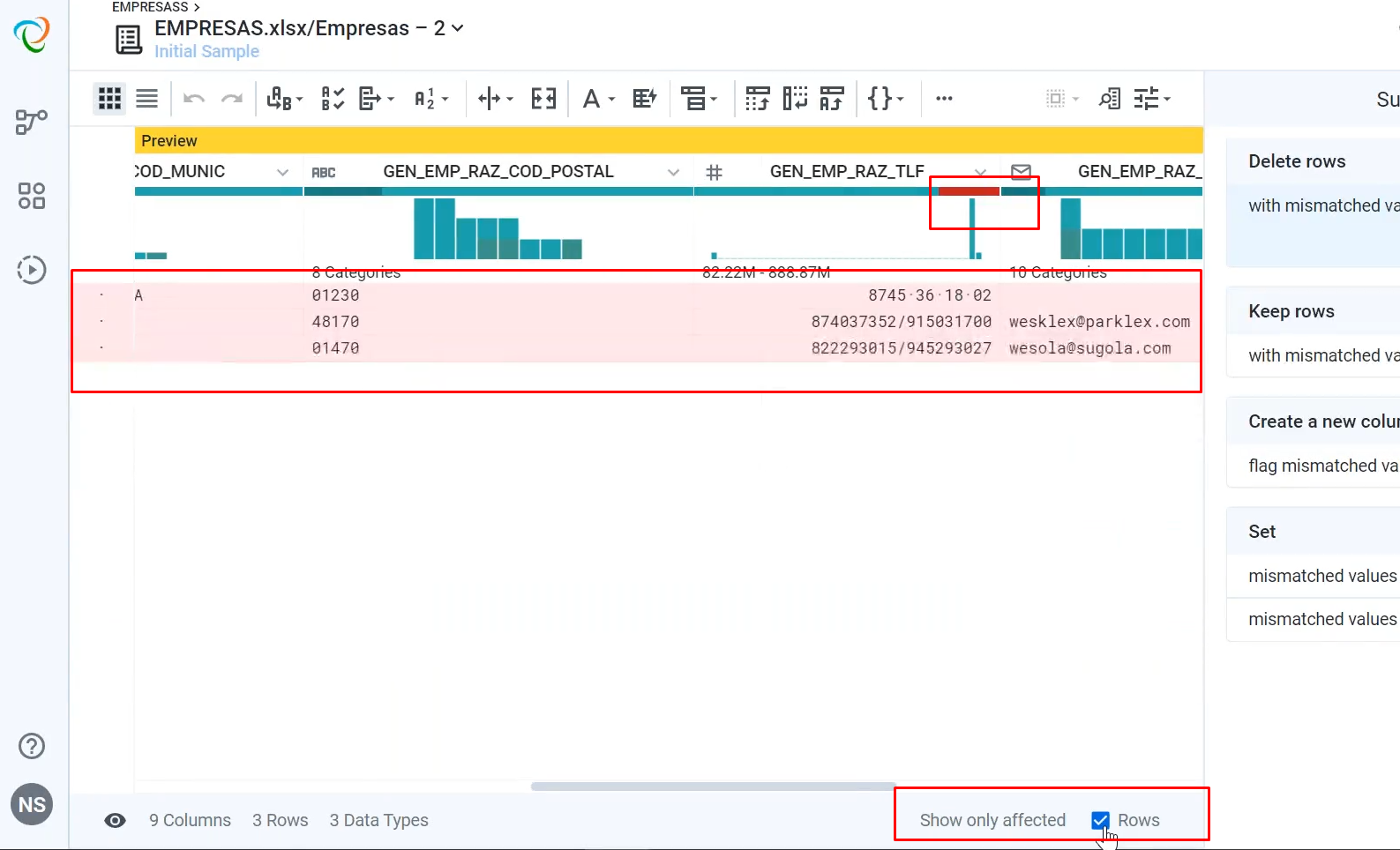Image resolution: width=1400 pixels, height=850 pixels.
Task: Click the curly braces structure icon
Action: (x=886, y=99)
